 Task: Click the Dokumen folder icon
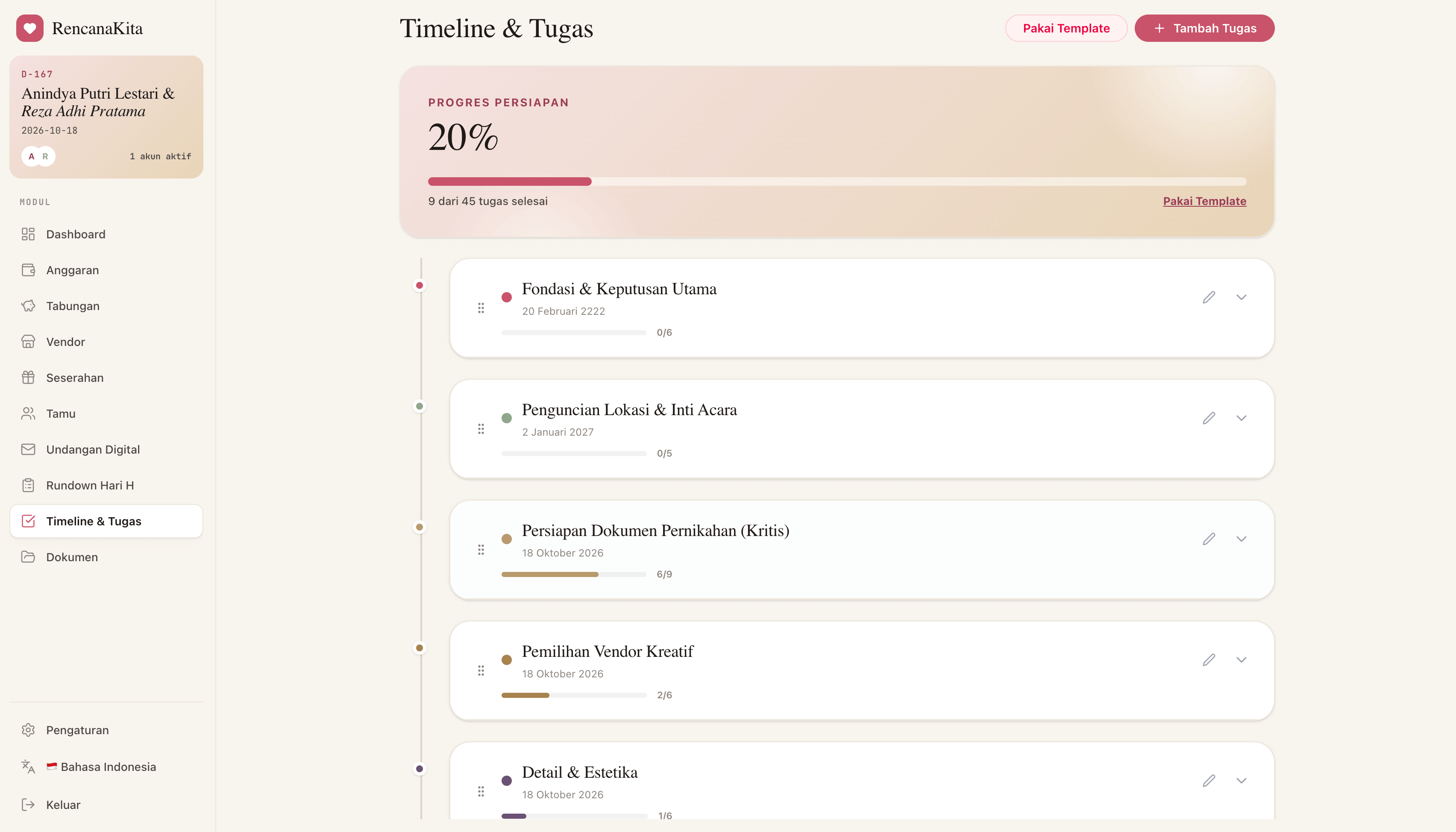click(28, 557)
